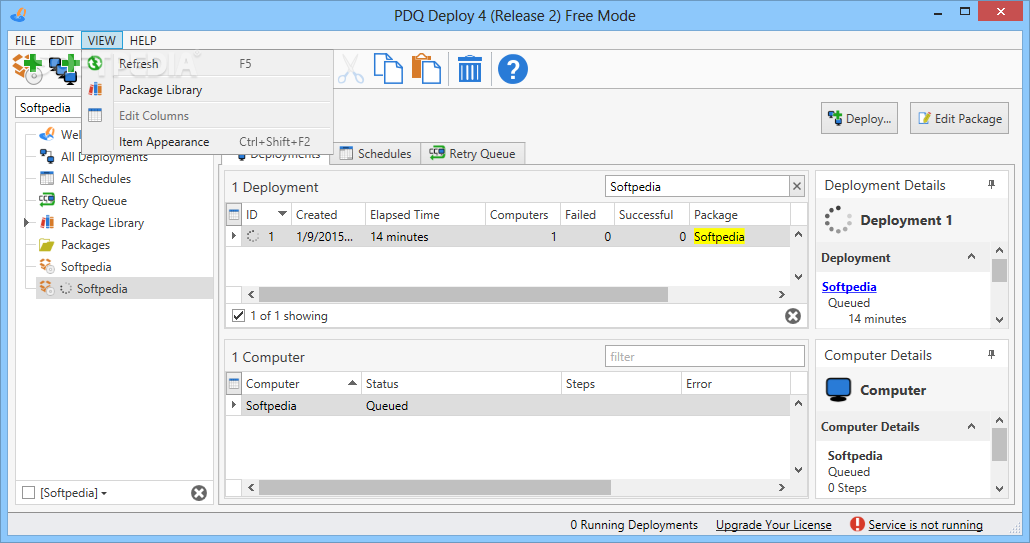Click the New Package toolbar icon
1030x543 pixels.
coord(28,69)
